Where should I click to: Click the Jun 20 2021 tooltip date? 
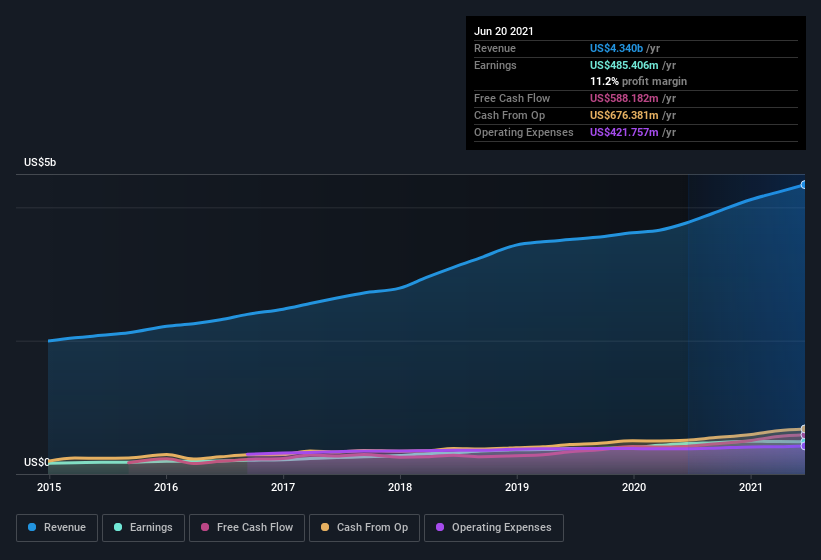coord(504,31)
